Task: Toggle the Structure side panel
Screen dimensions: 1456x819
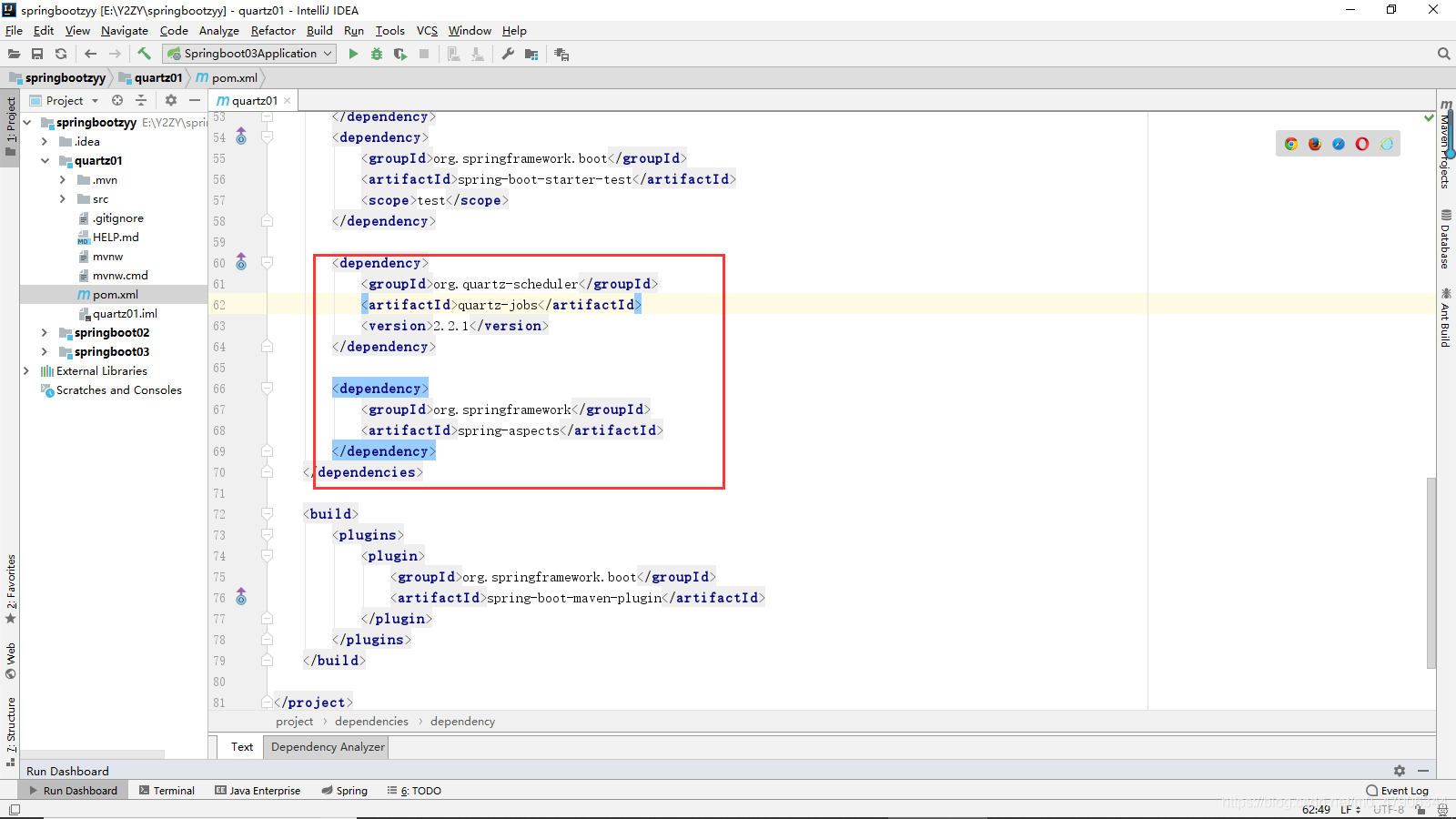Action: 10,732
